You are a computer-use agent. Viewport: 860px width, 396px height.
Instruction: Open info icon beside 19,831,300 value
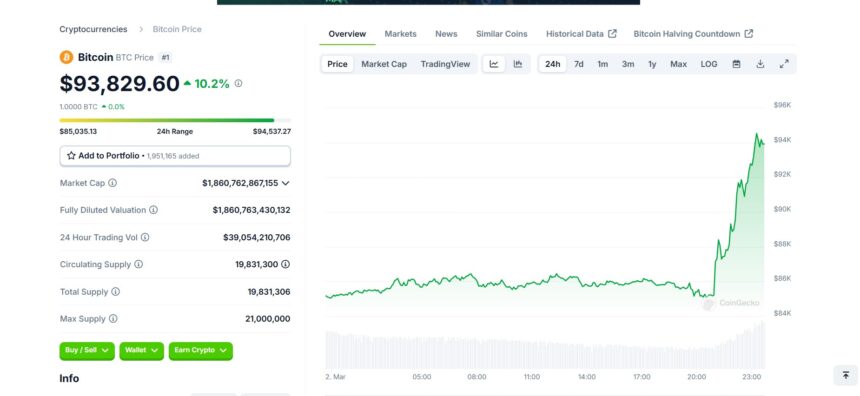pyautogui.click(x=285, y=264)
